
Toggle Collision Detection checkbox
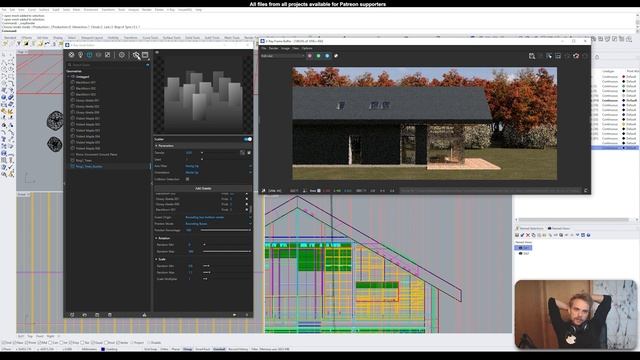point(187,179)
